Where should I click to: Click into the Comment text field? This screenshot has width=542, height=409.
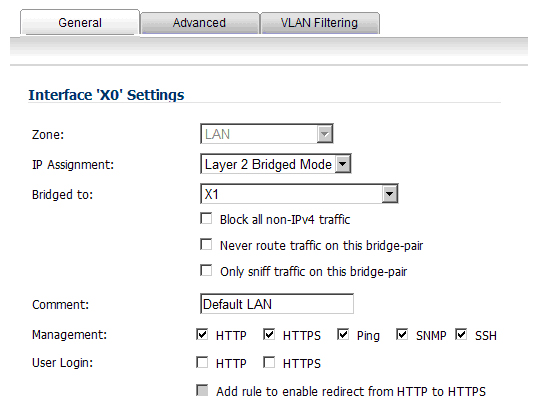click(x=277, y=304)
